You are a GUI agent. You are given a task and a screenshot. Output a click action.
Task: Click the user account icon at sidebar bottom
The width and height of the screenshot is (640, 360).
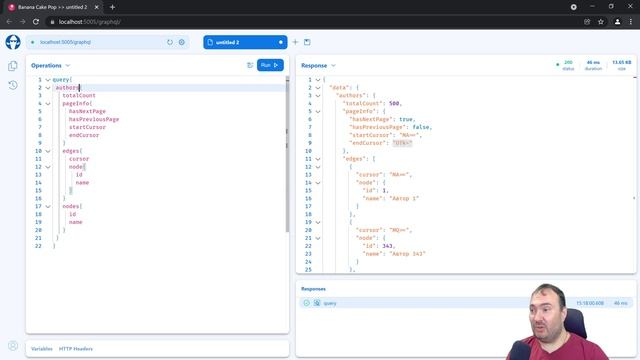click(13, 346)
